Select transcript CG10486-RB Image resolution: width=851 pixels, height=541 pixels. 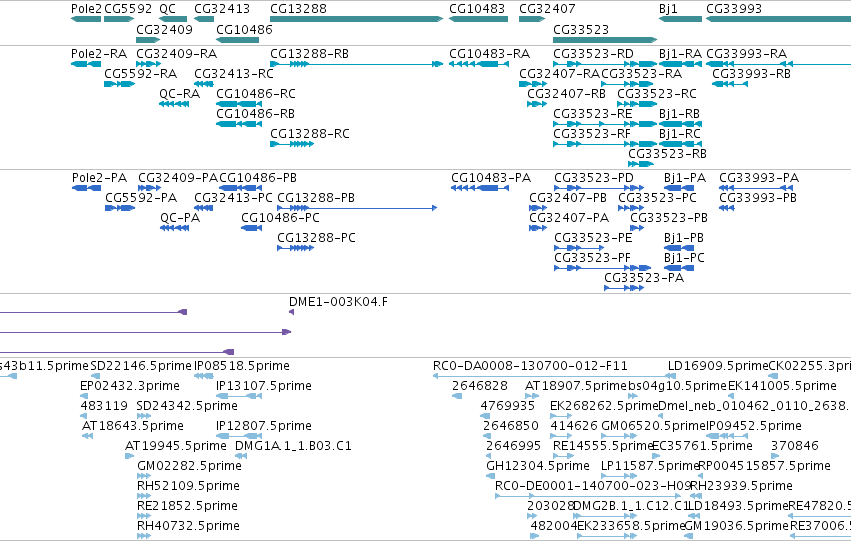[x=239, y=124]
